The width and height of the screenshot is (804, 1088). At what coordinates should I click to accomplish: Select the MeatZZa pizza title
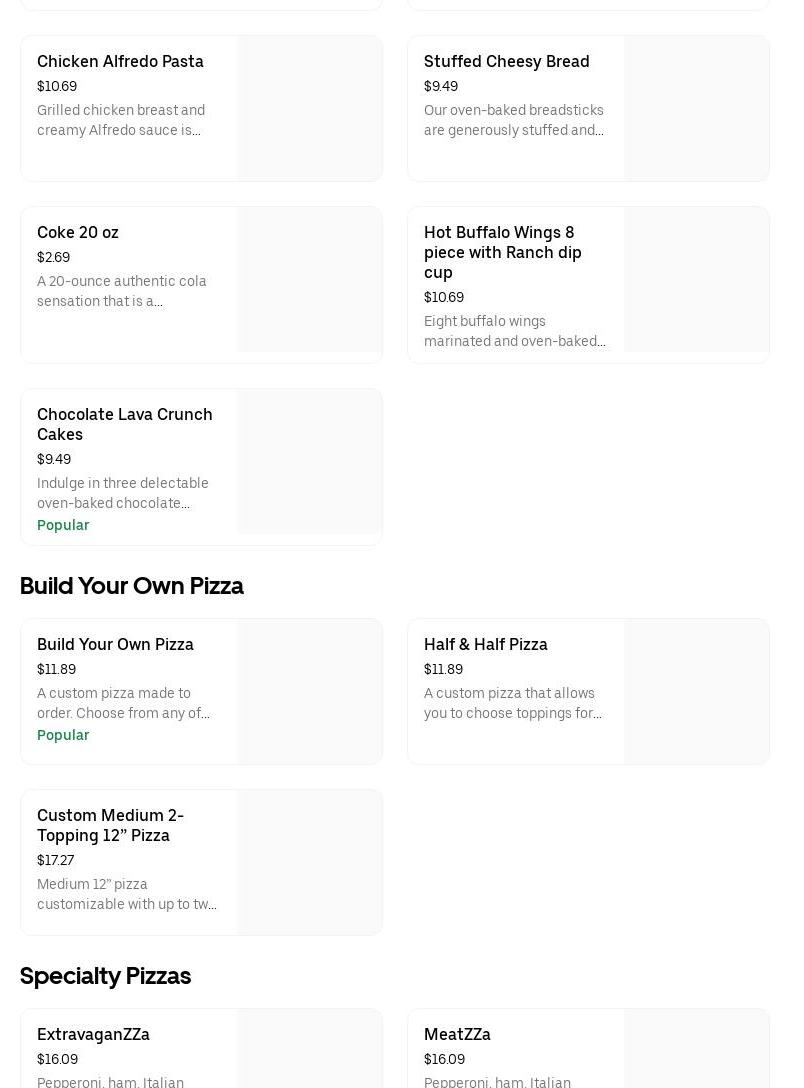pos(457,1035)
